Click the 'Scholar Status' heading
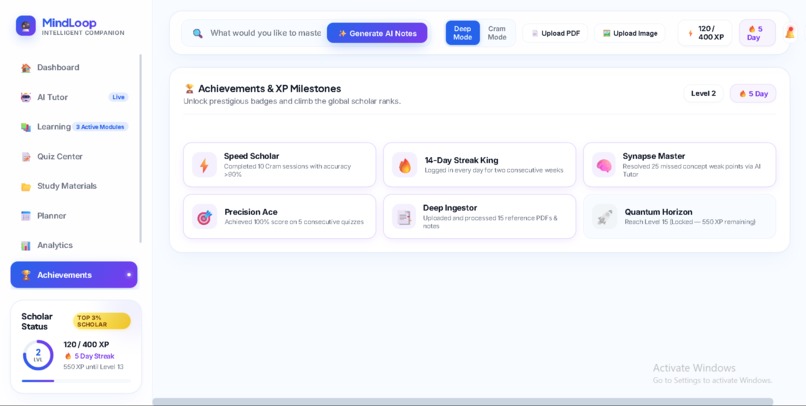806x406 pixels. click(x=37, y=322)
